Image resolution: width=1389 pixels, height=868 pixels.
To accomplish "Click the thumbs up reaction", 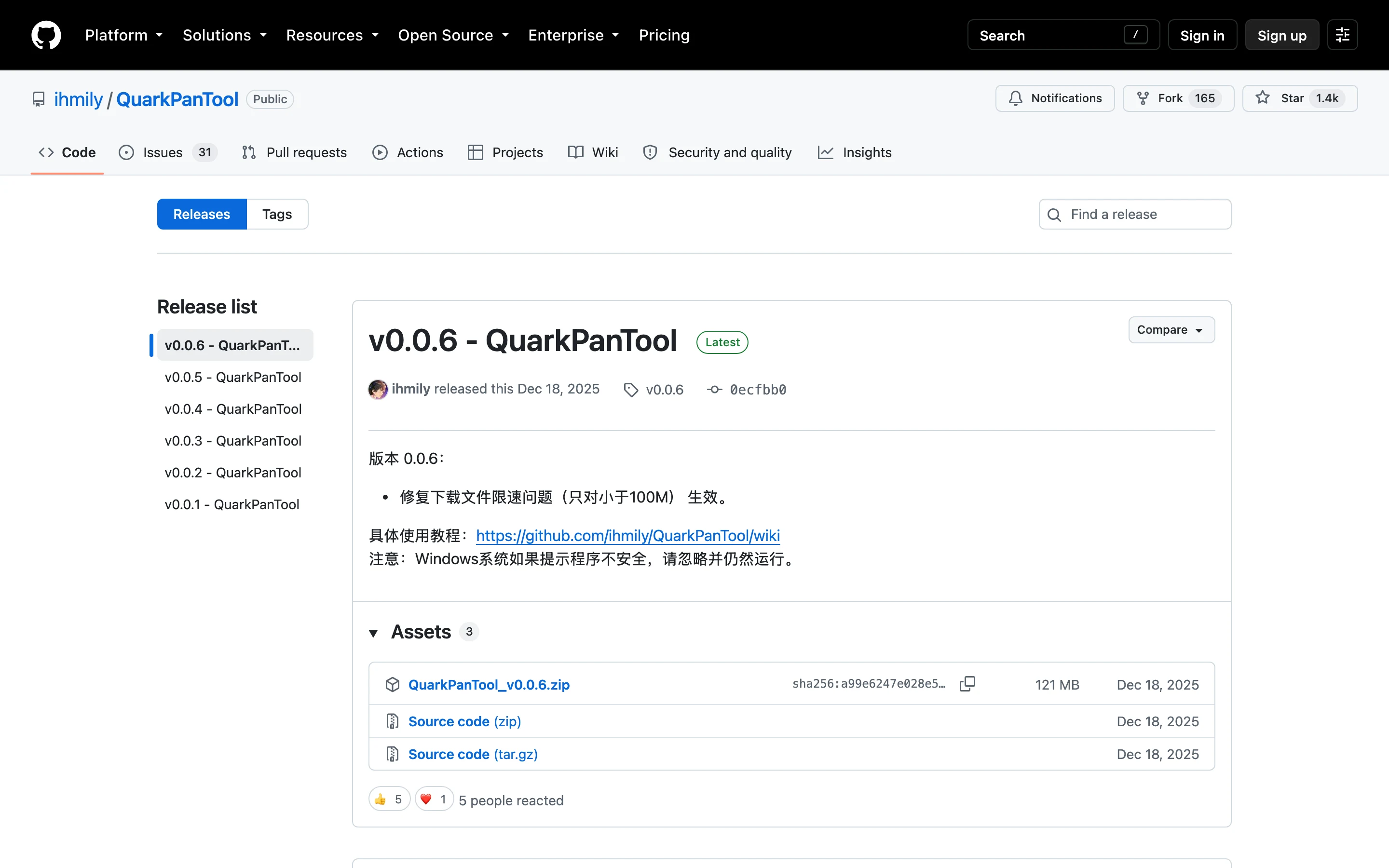I will pos(389,799).
